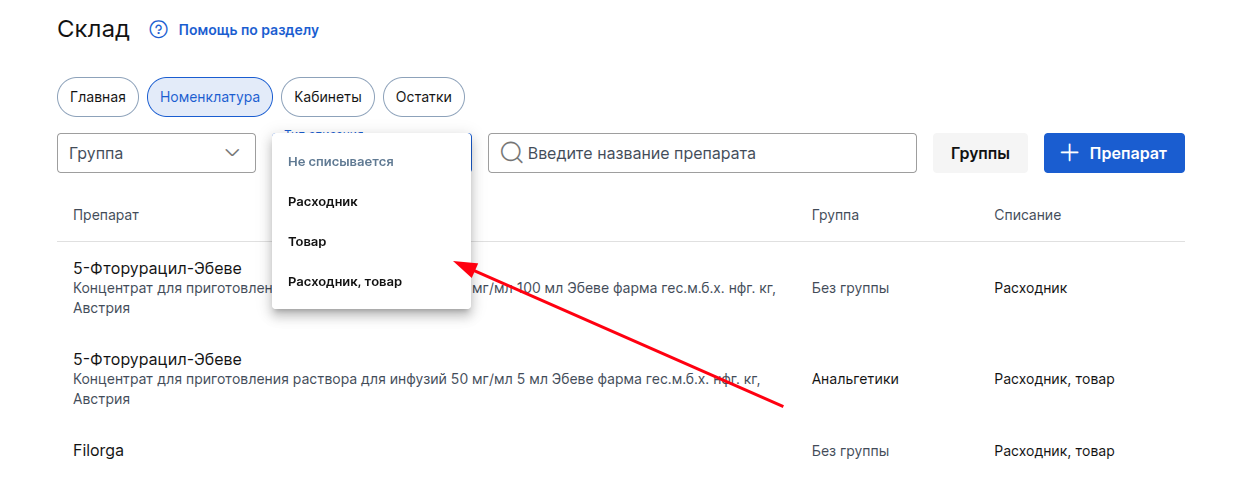Screen dimensions: 1253x482
Task: Click the plus icon on Препарат button
Action: pyautogui.click(x=1069, y=153)
